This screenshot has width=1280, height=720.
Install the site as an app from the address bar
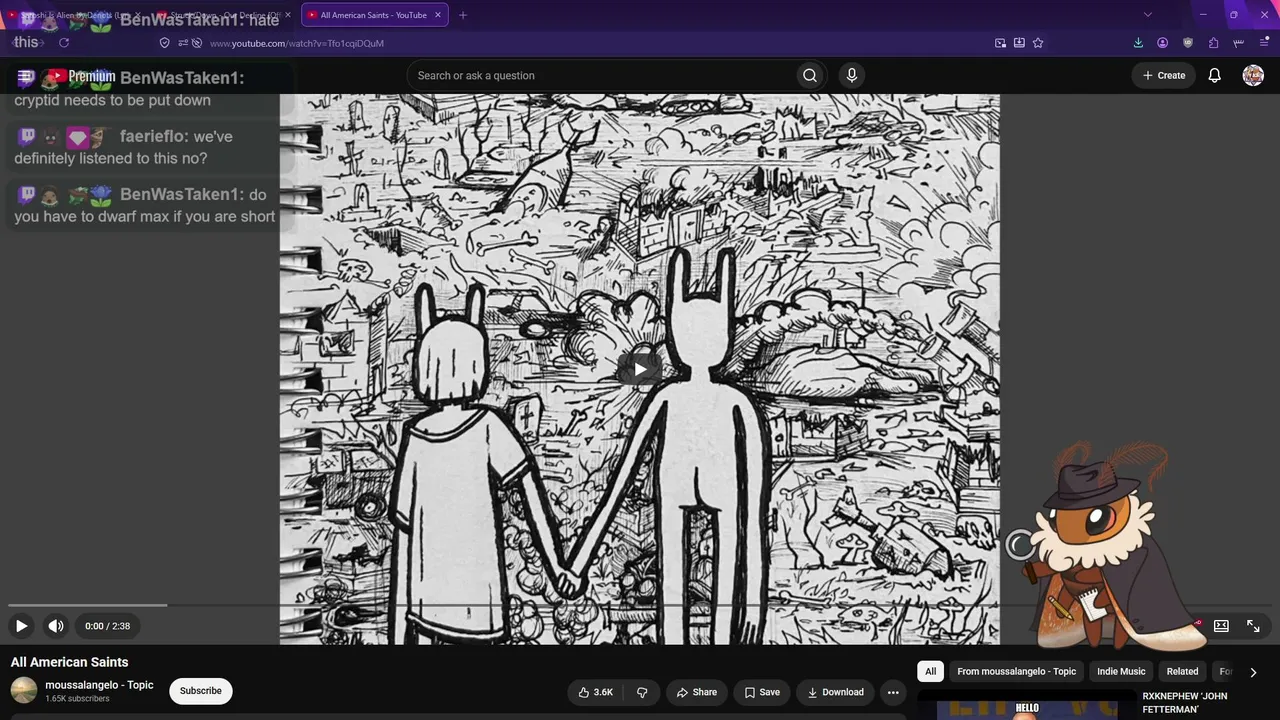pyautogui.click(x=1019, y=43)
